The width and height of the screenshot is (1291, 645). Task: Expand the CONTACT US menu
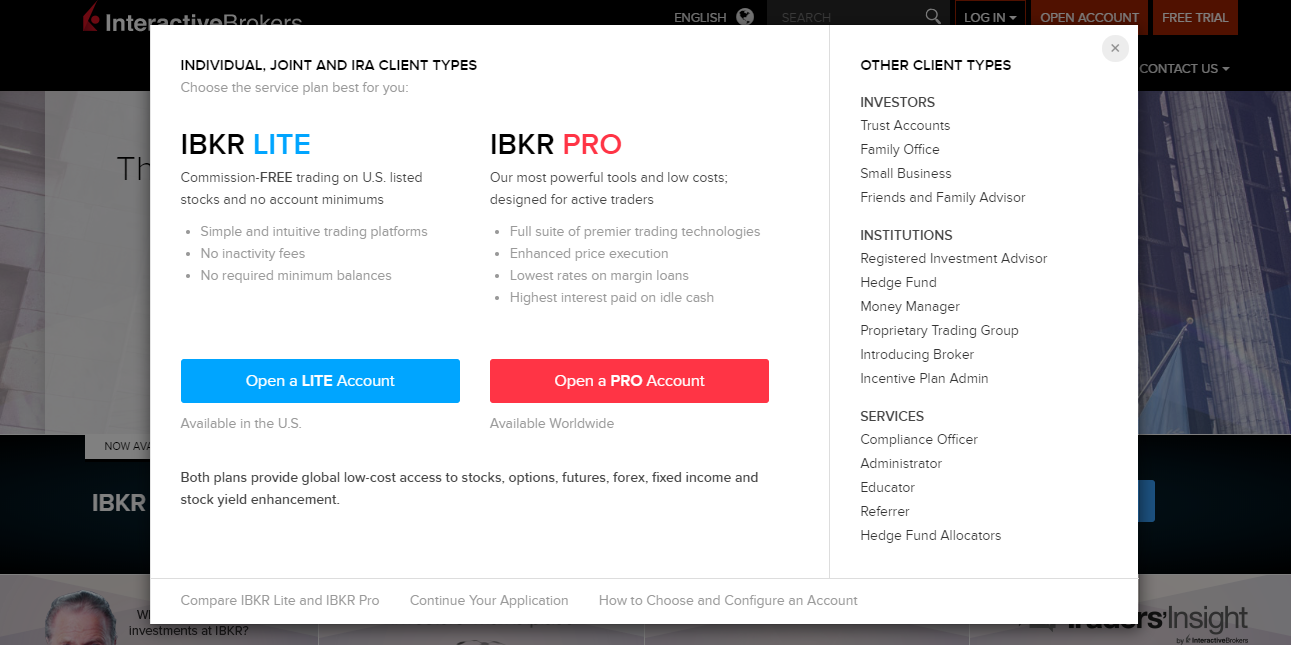1184,68
